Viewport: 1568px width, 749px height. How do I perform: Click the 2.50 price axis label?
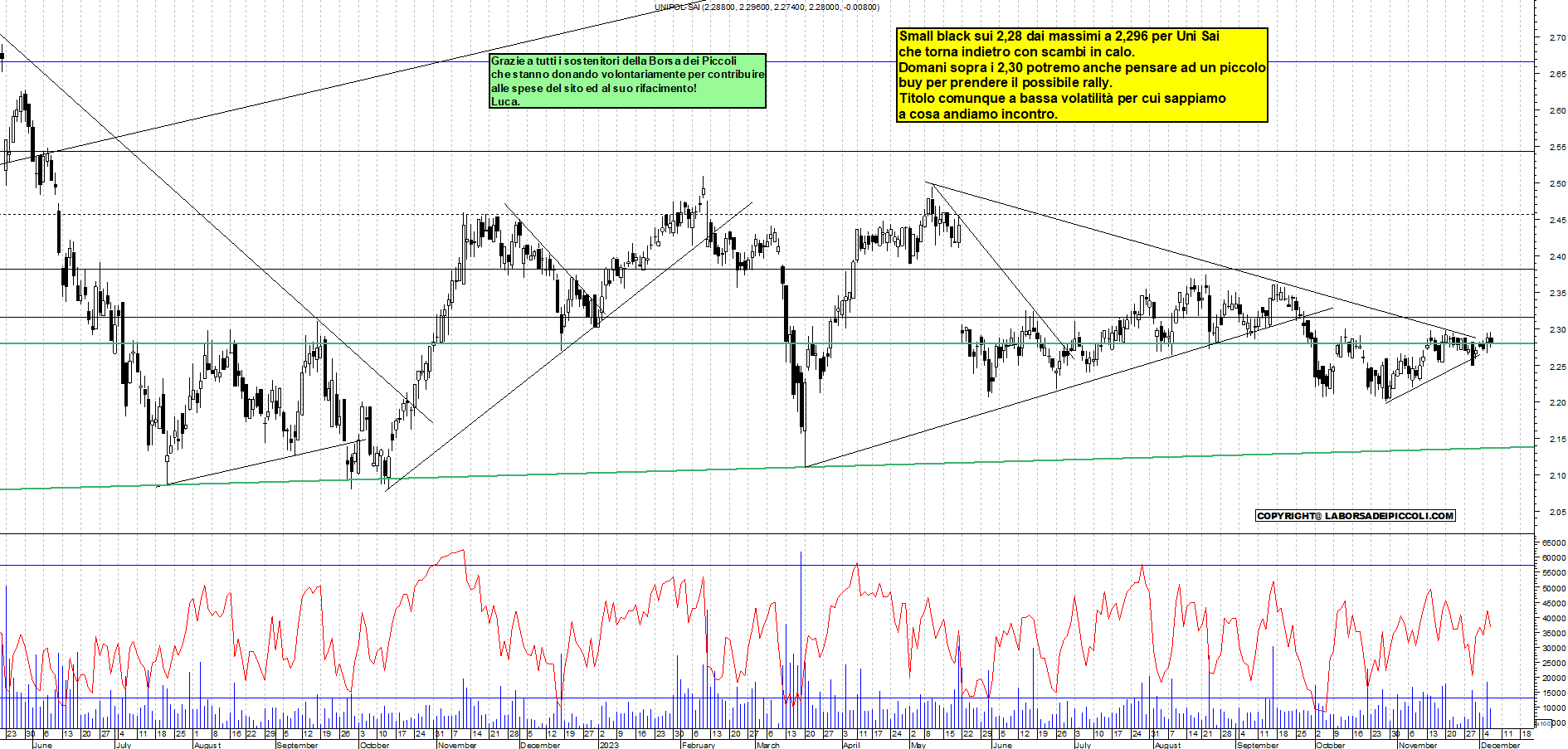pos(1557,183)
